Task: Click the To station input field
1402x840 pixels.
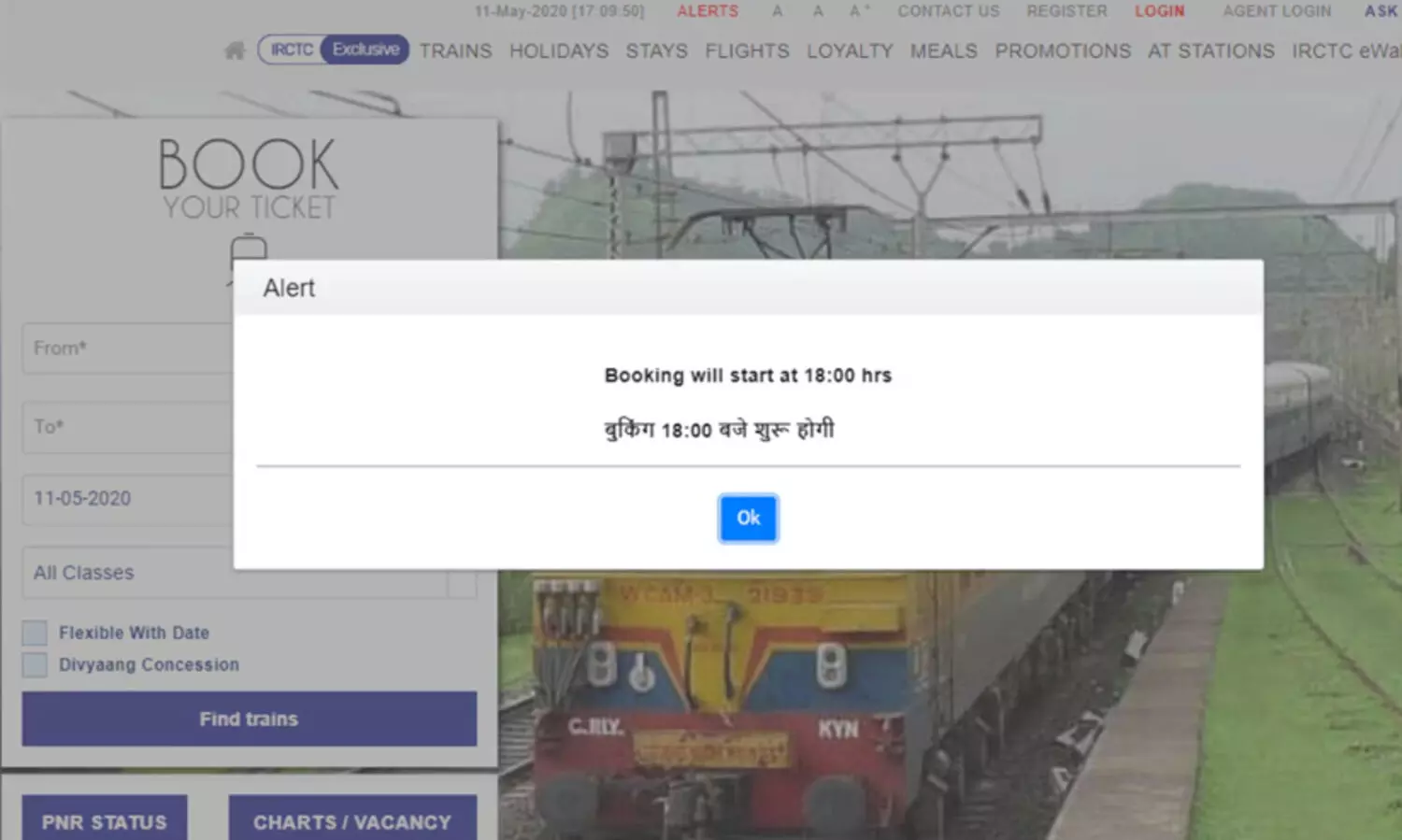Action: point(126,427)
